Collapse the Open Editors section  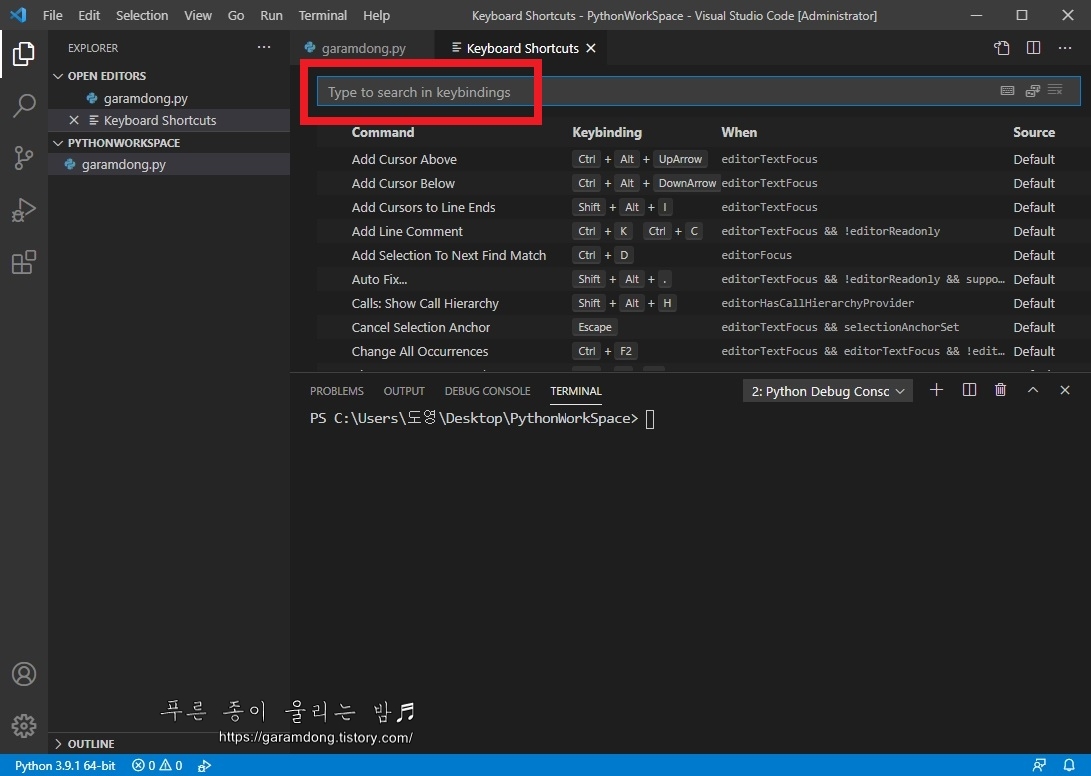click(106, 76)
